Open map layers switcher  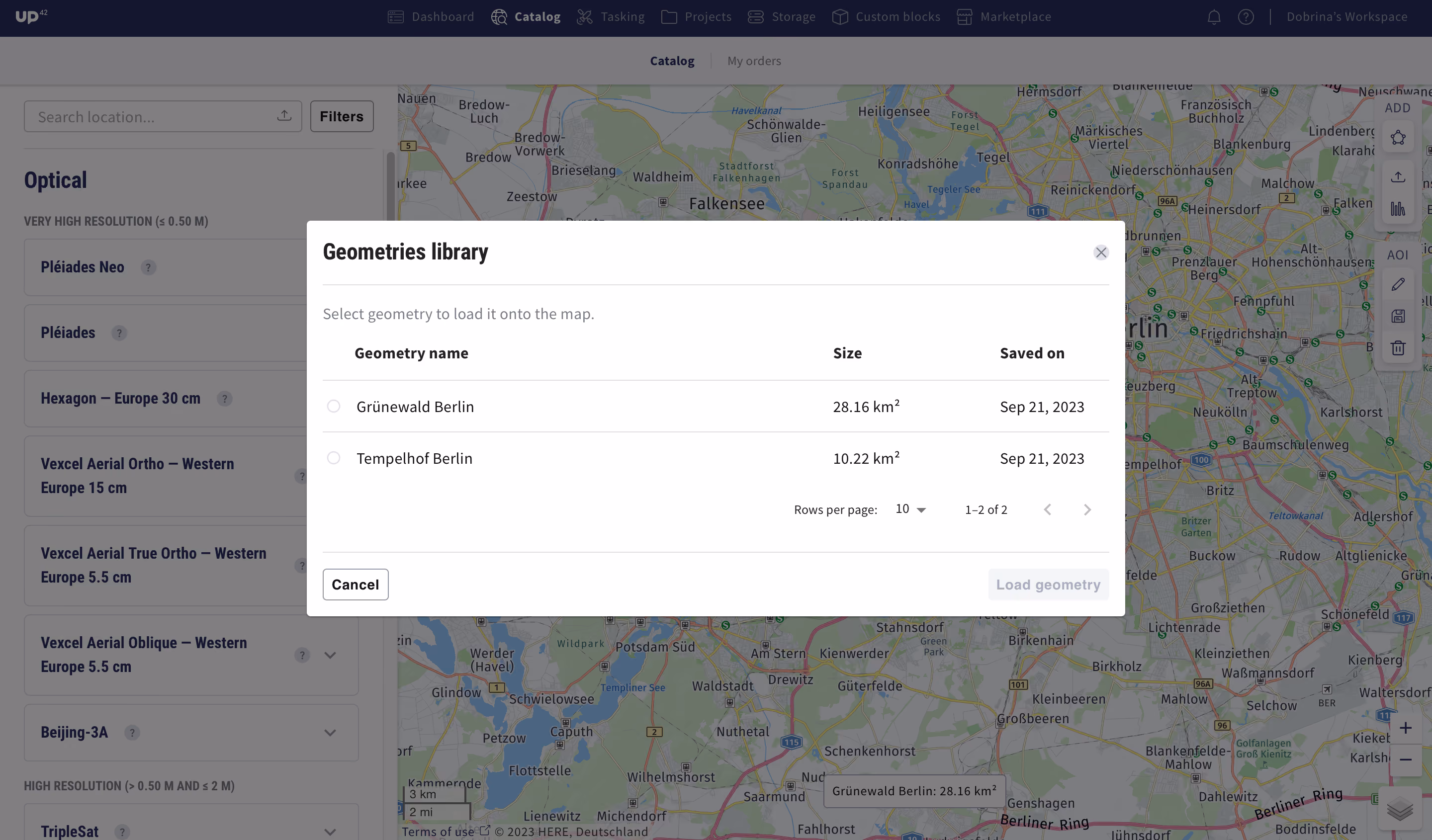point(1400,809)
